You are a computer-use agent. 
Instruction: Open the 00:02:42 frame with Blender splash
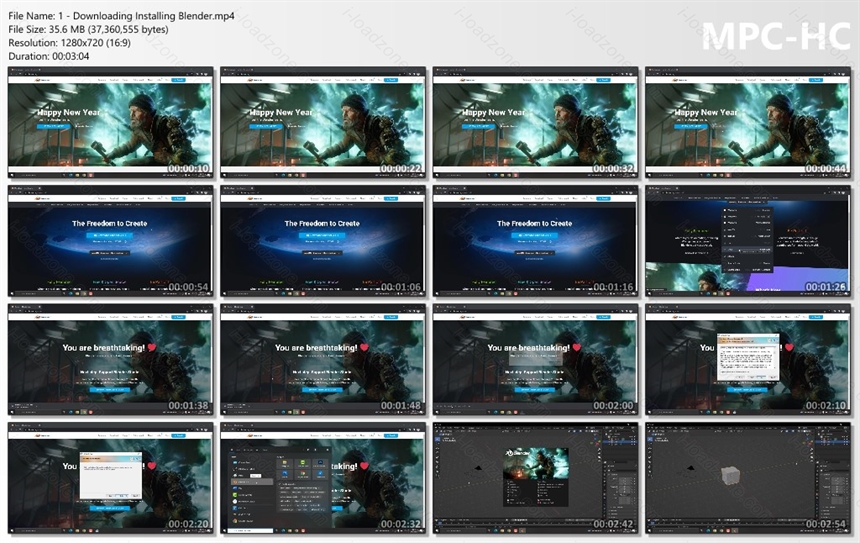click(535, 478)
